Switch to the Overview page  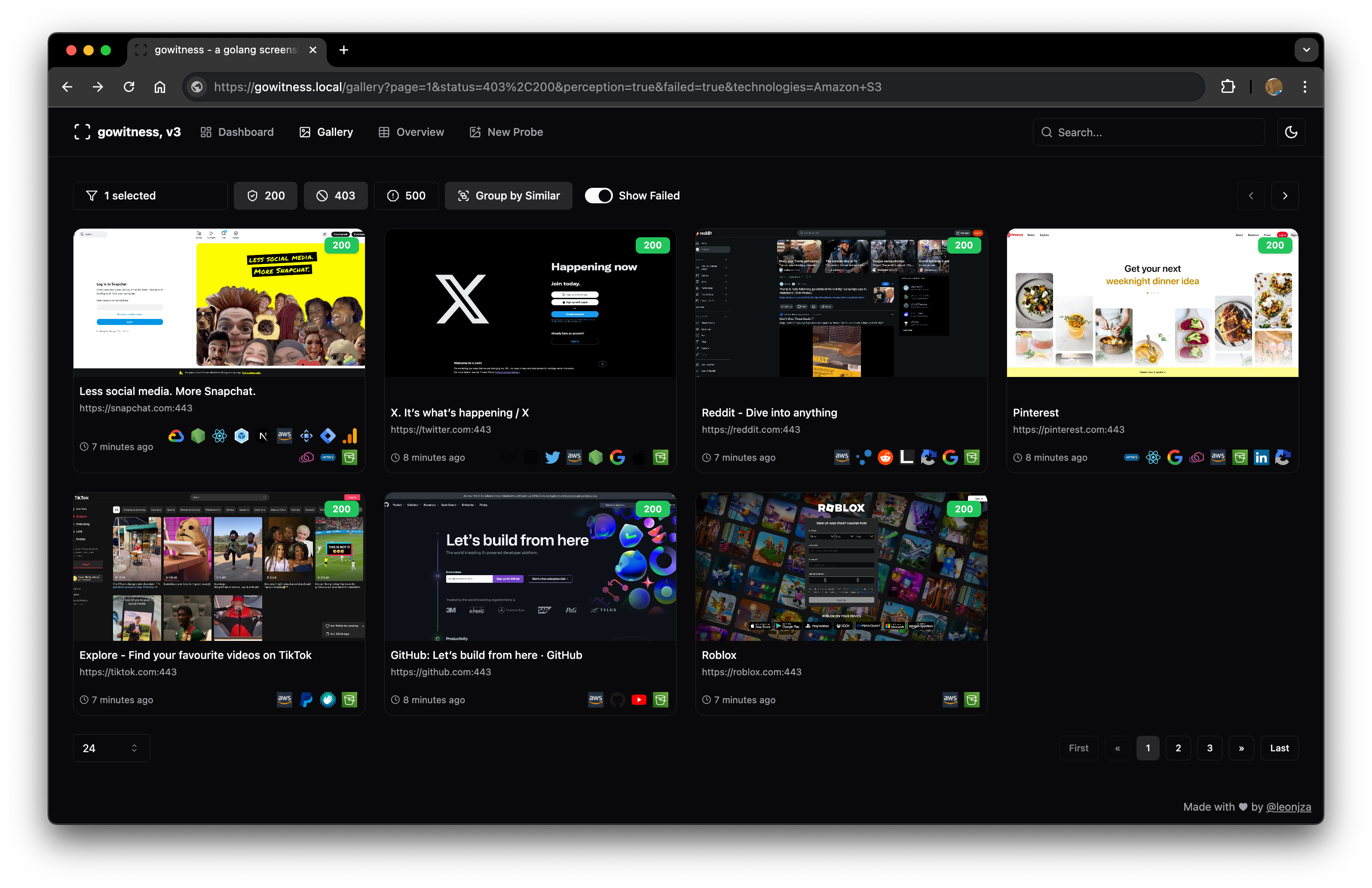[x=411, y=132]
